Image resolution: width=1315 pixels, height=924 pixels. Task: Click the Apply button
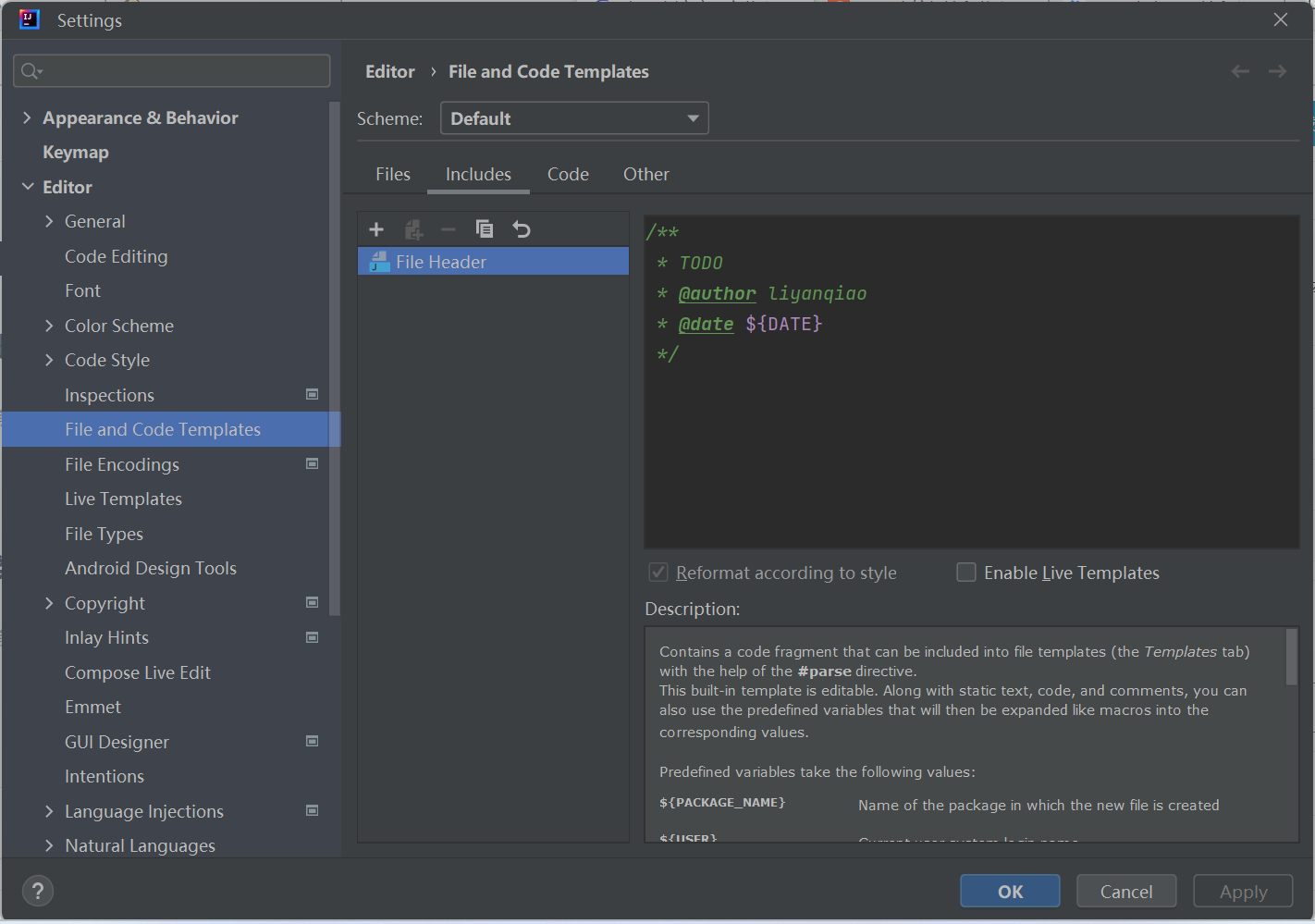coord(1243,892)
